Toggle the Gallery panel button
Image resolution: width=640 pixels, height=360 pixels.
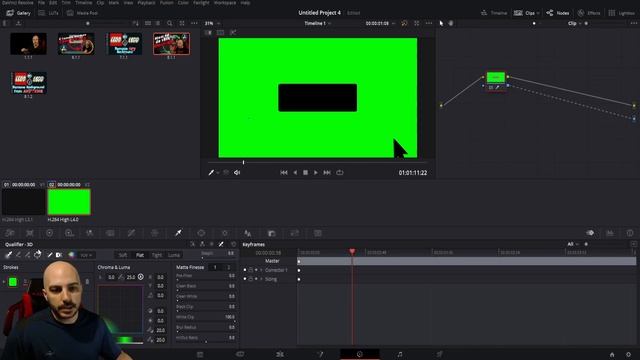pyautogui.click(x=19, y=13)
